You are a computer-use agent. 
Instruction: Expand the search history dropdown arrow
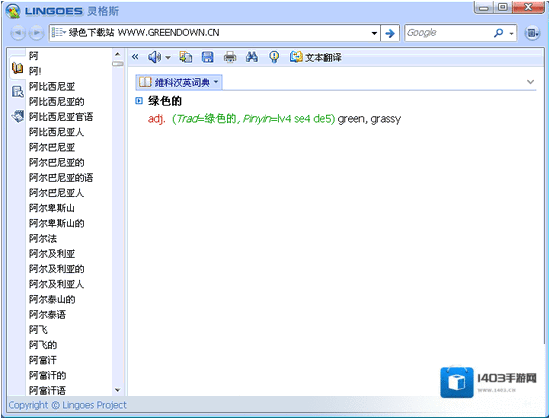pos(374,33)
